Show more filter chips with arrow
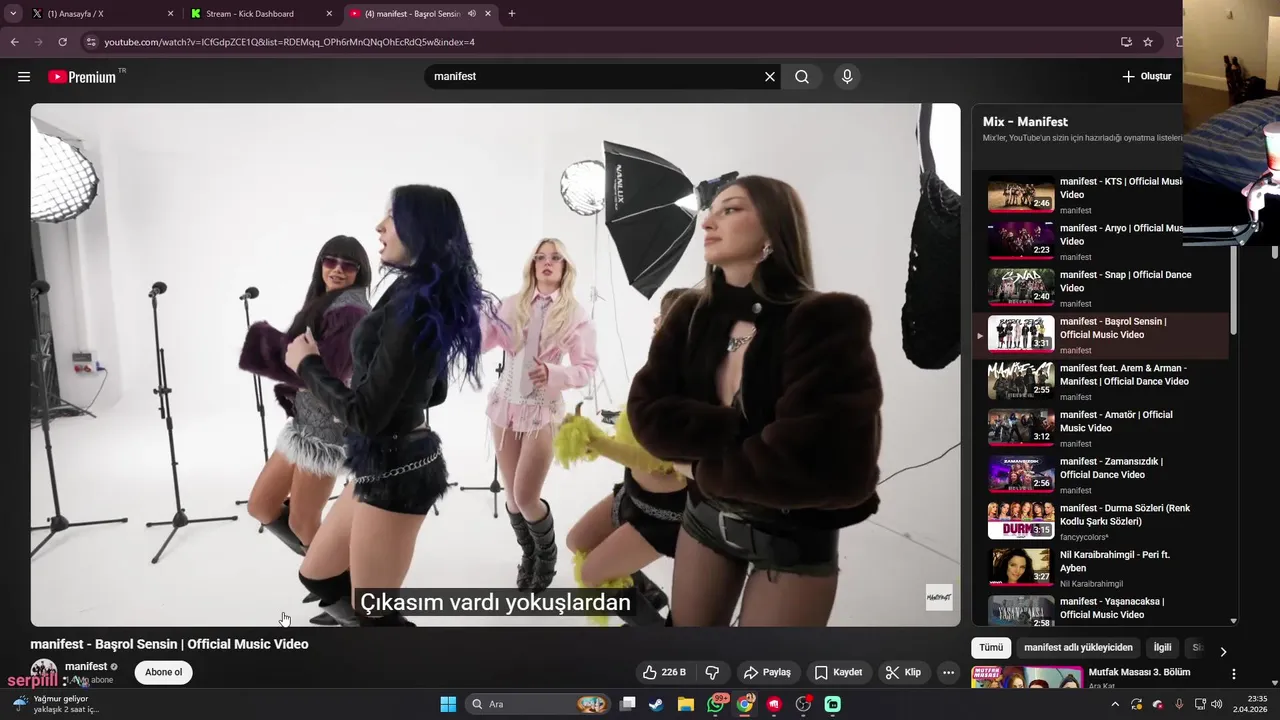The image size is (1280, 720). pos(1222,651)
